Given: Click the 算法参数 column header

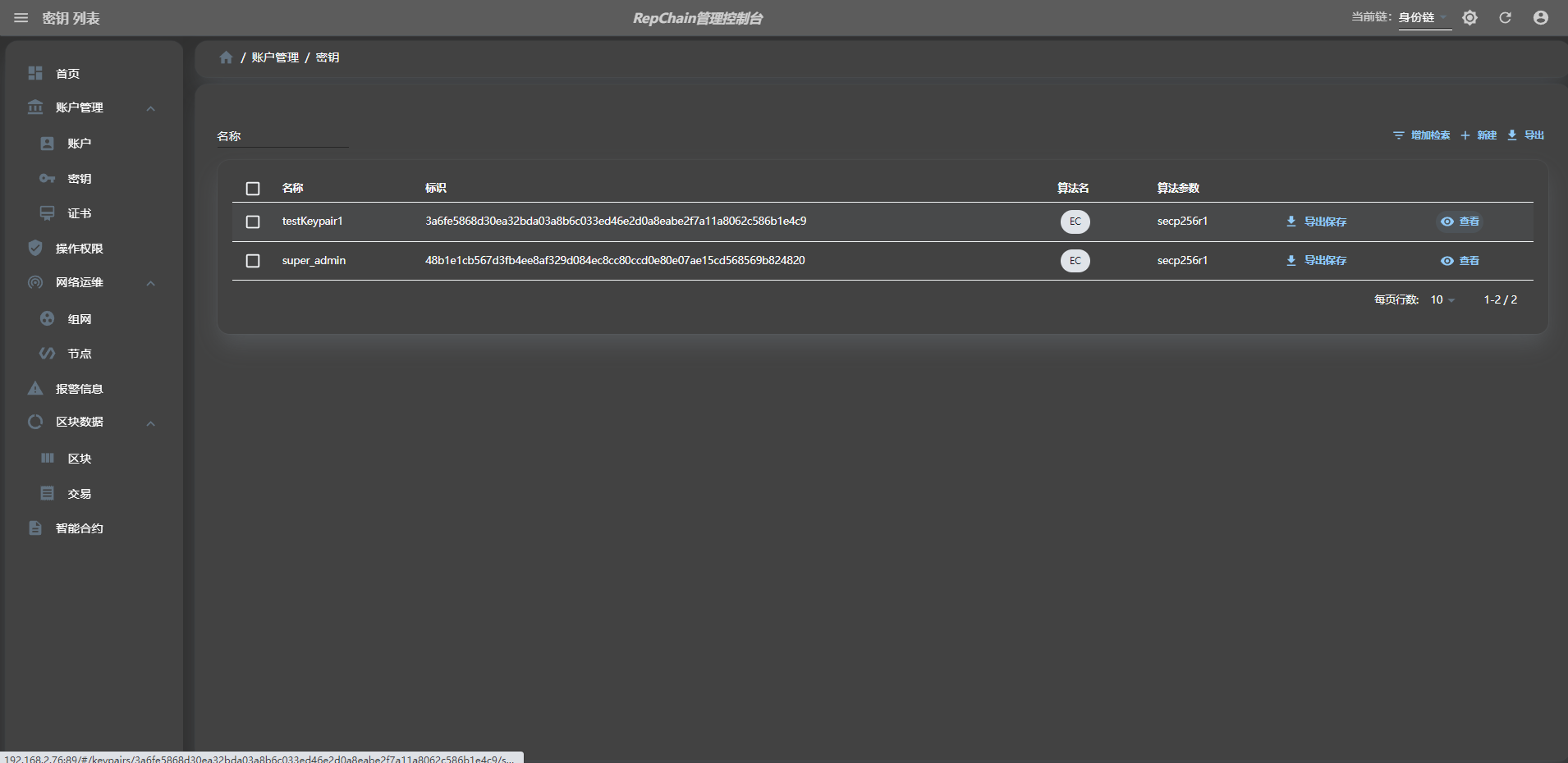Looking at the screenshot, I should (1178, 188).
